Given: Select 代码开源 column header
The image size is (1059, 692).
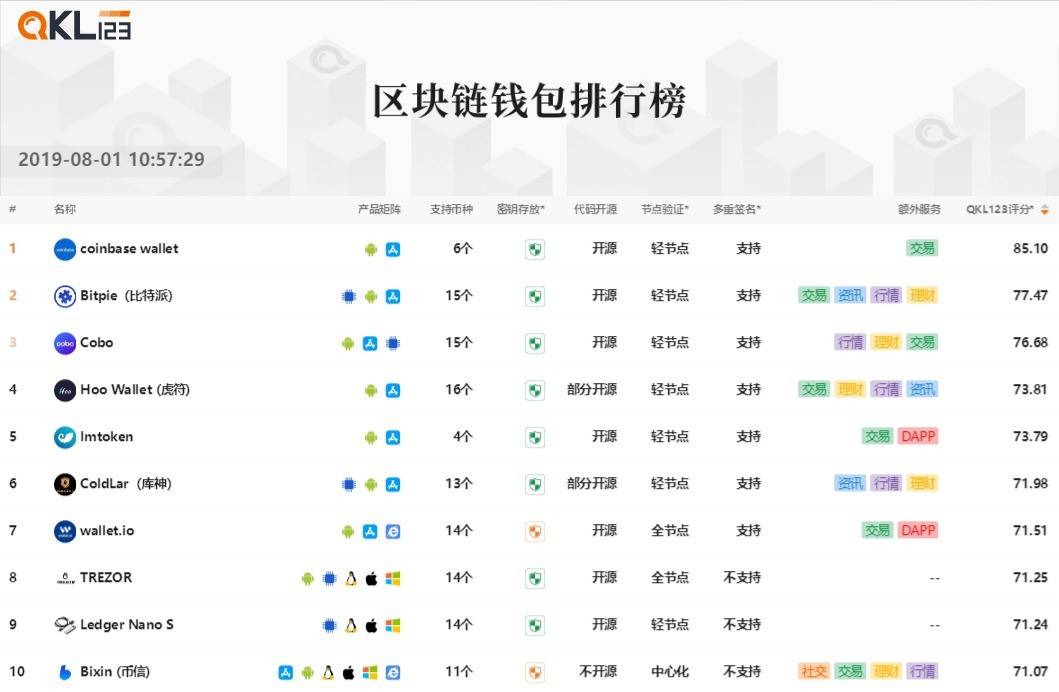Looking at the screenshot, I should point(595,209).
